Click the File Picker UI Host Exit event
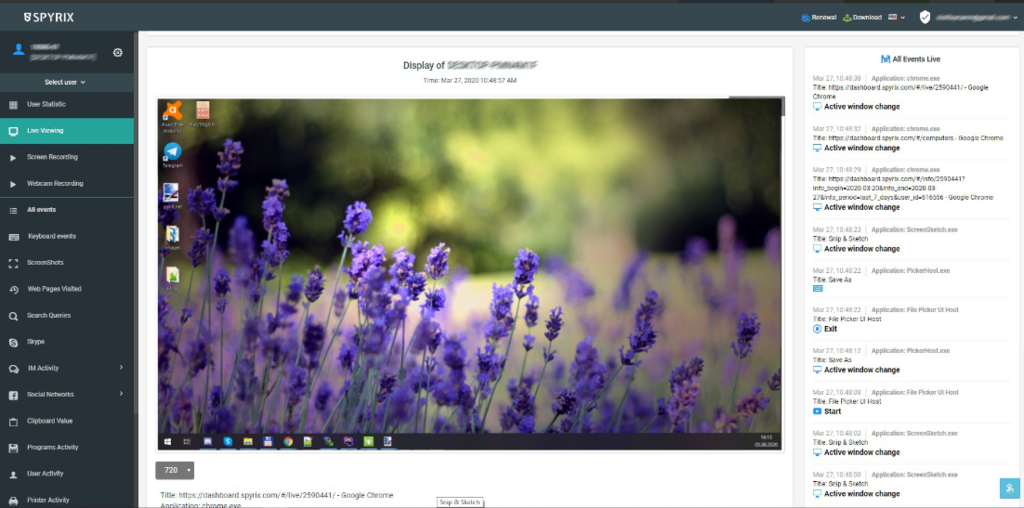The image size is (1024, 508). click(x=911, y=319)
